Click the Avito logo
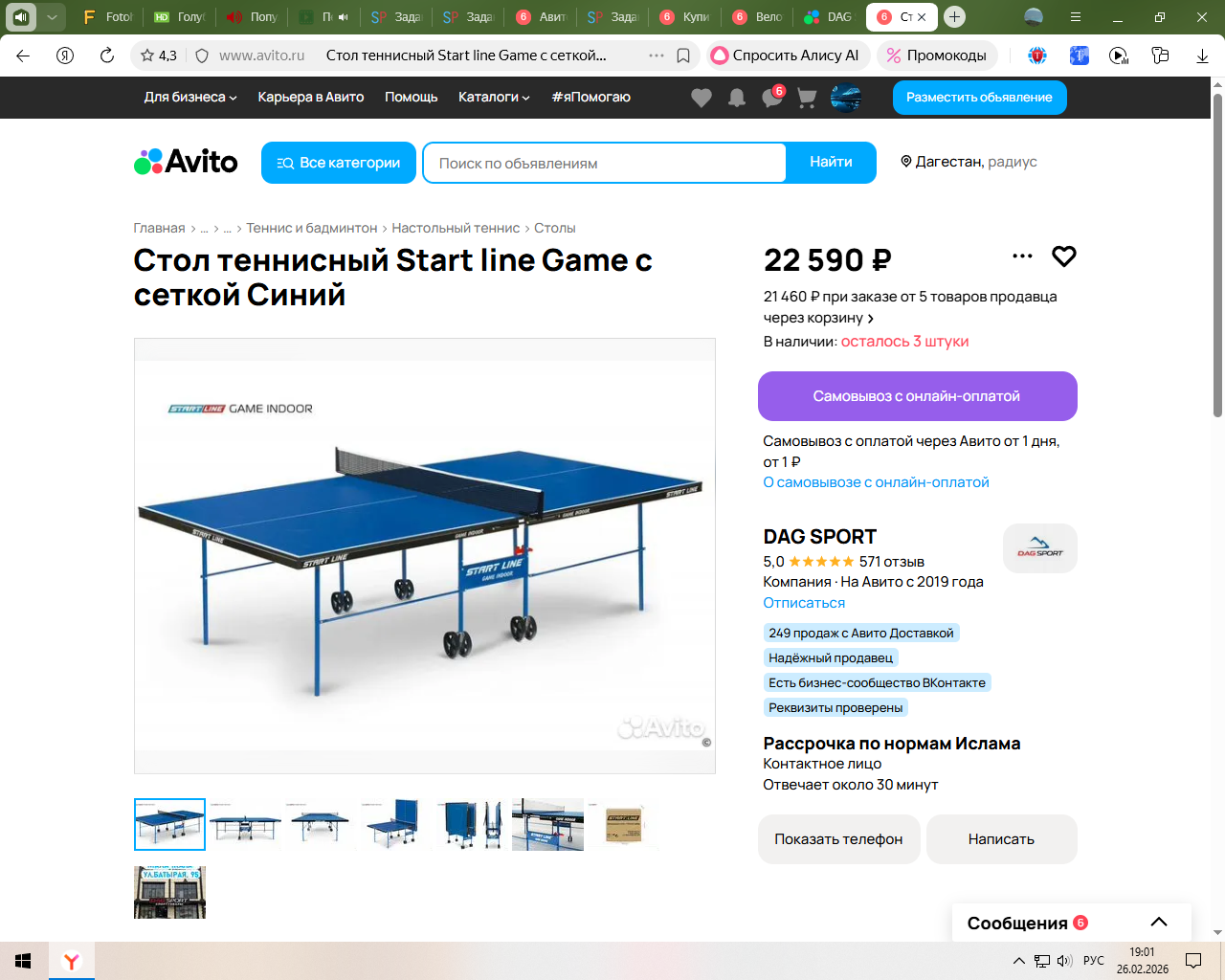 pos(186,162)
